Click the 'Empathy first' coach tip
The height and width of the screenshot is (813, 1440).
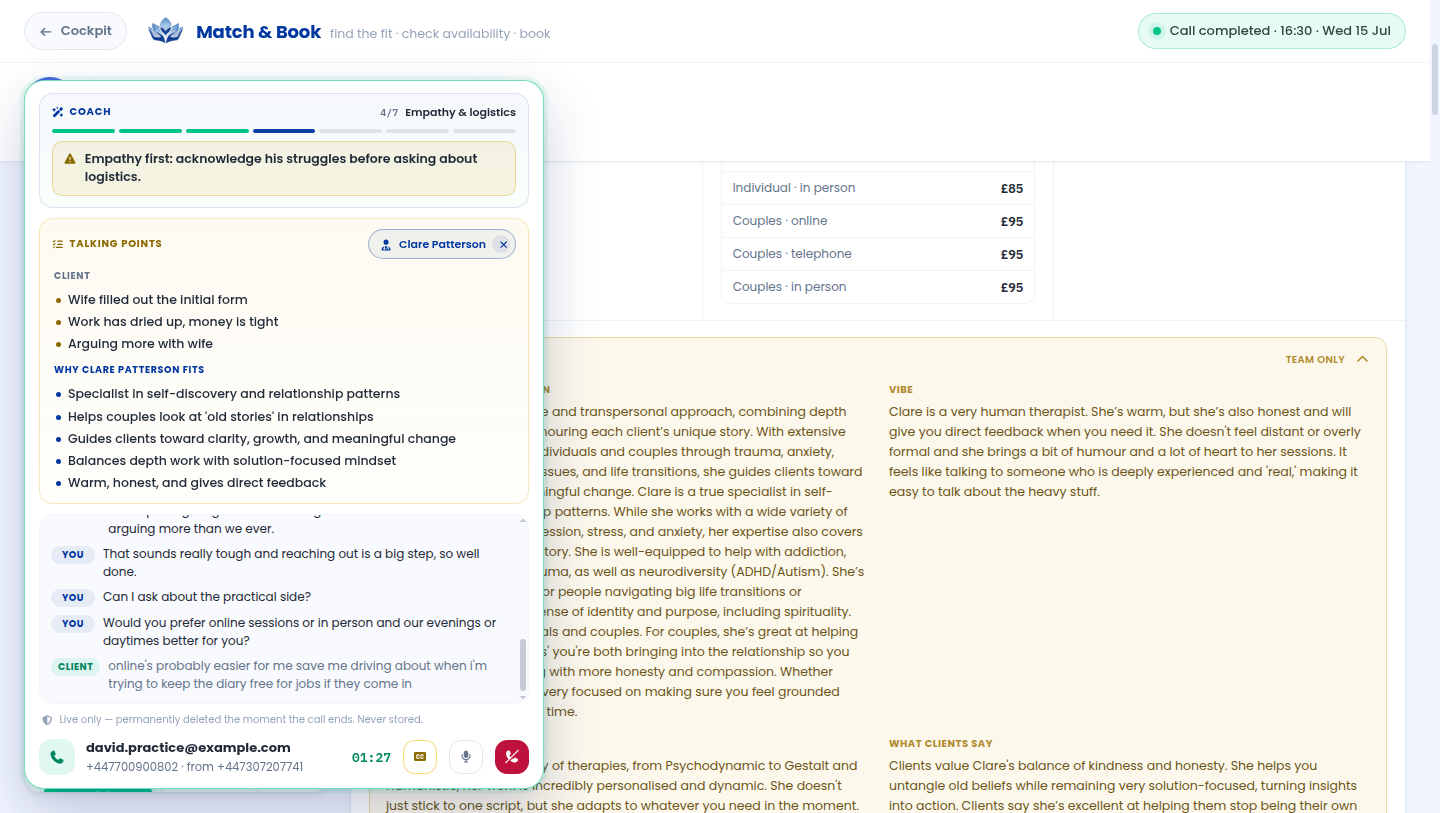[284, 168]
